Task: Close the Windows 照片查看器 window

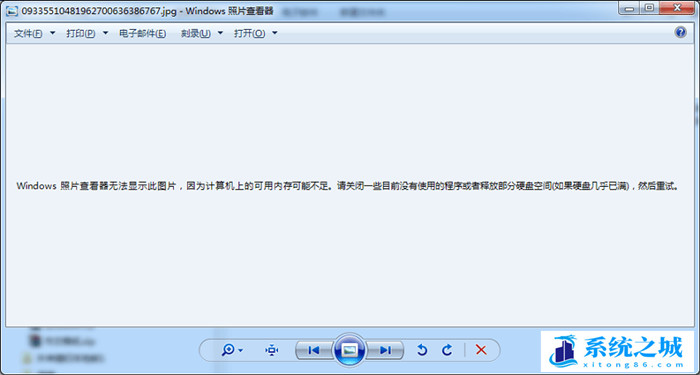Action: (x=677, y=8)
